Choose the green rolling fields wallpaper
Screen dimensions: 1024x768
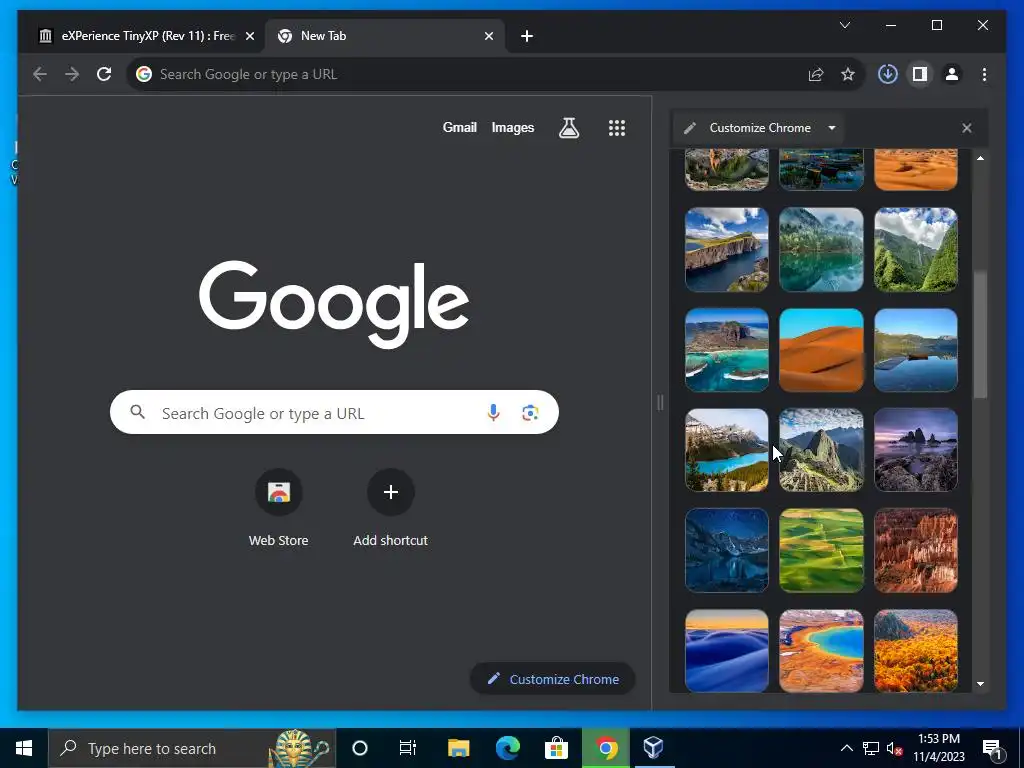pos(821,551)
